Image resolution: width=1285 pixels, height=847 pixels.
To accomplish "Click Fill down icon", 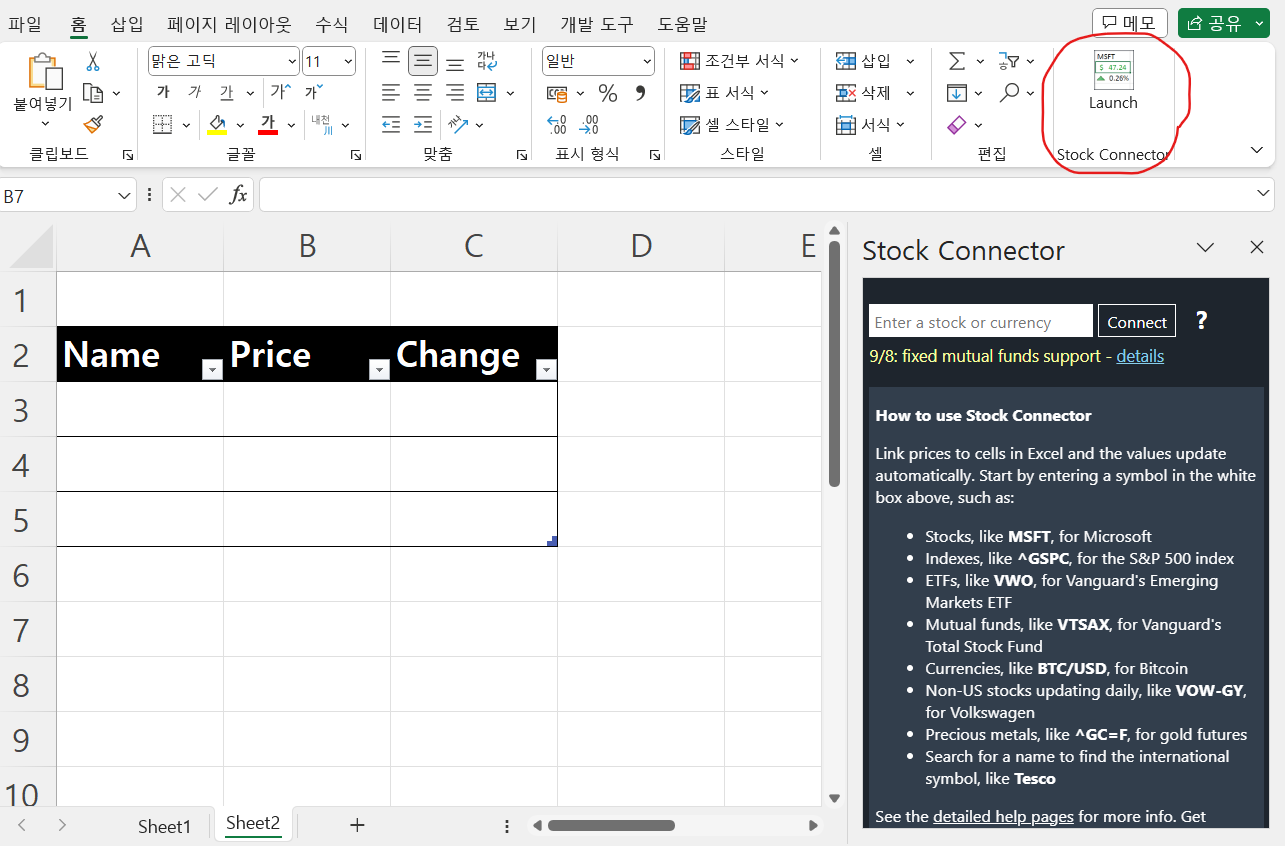I will [x=957, y=93].
